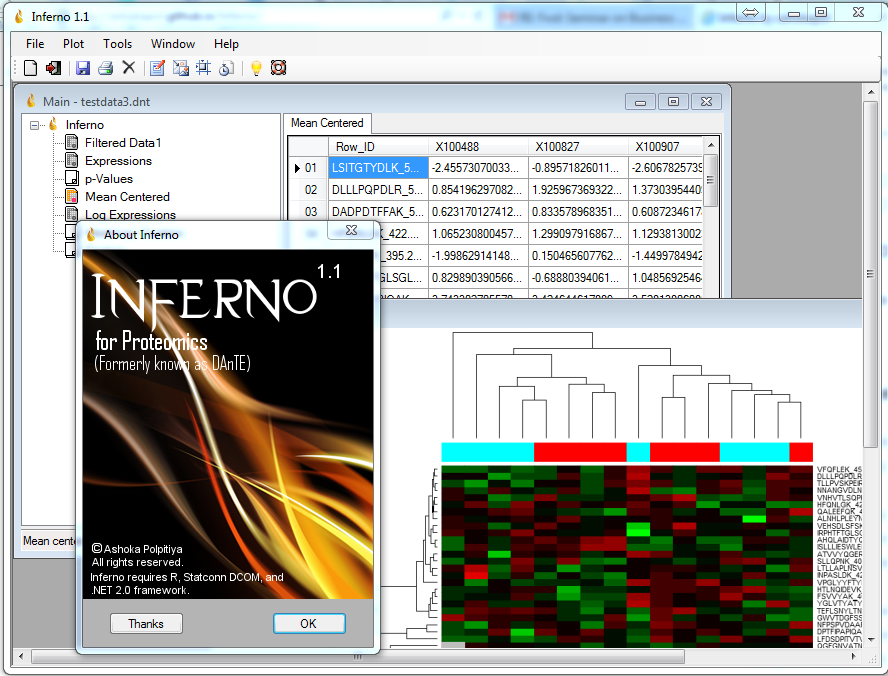
Task: Click the yellow light bulb icon
Action: (256, 68)
